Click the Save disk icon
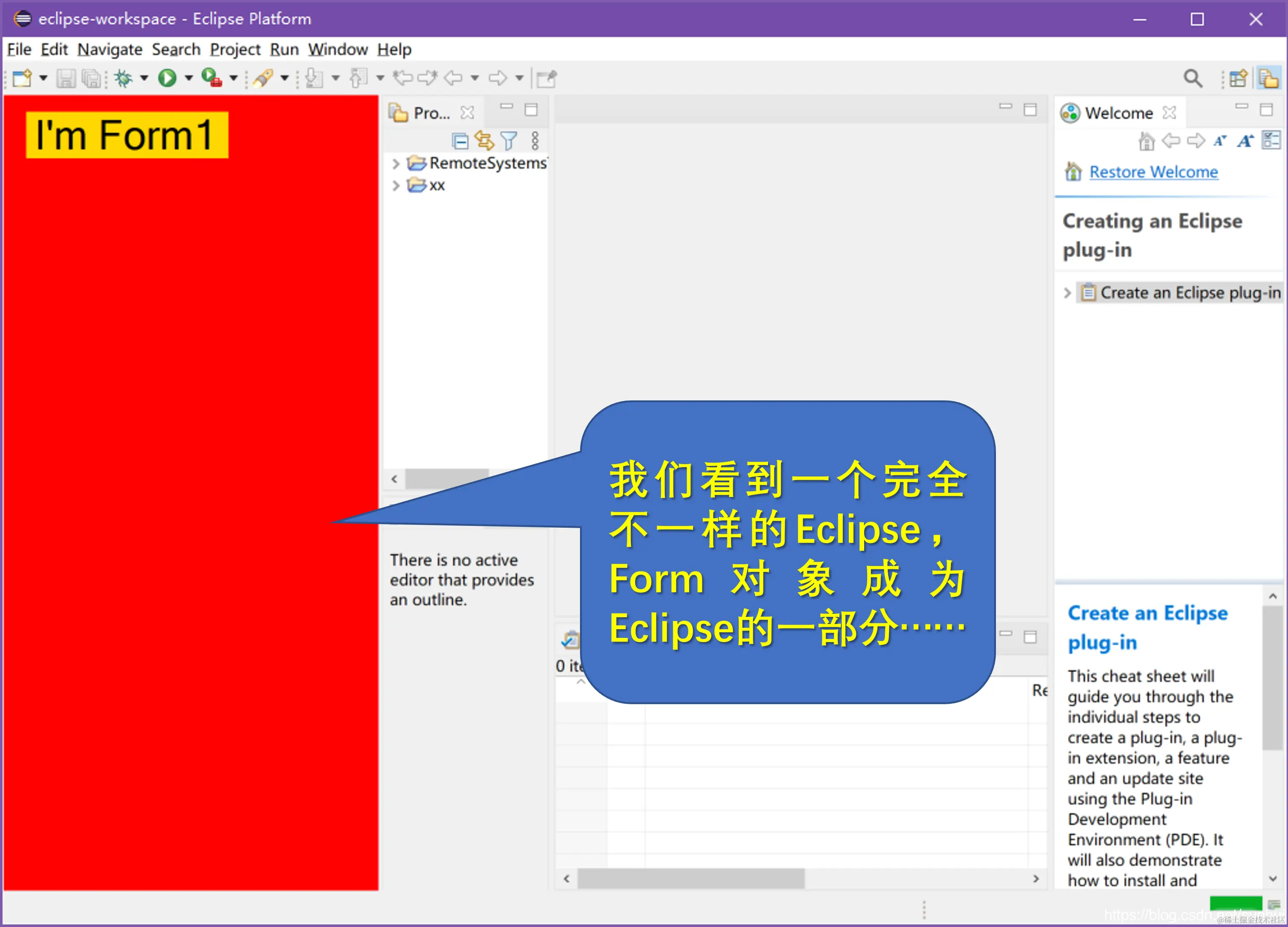 click(x=66, y=78)
